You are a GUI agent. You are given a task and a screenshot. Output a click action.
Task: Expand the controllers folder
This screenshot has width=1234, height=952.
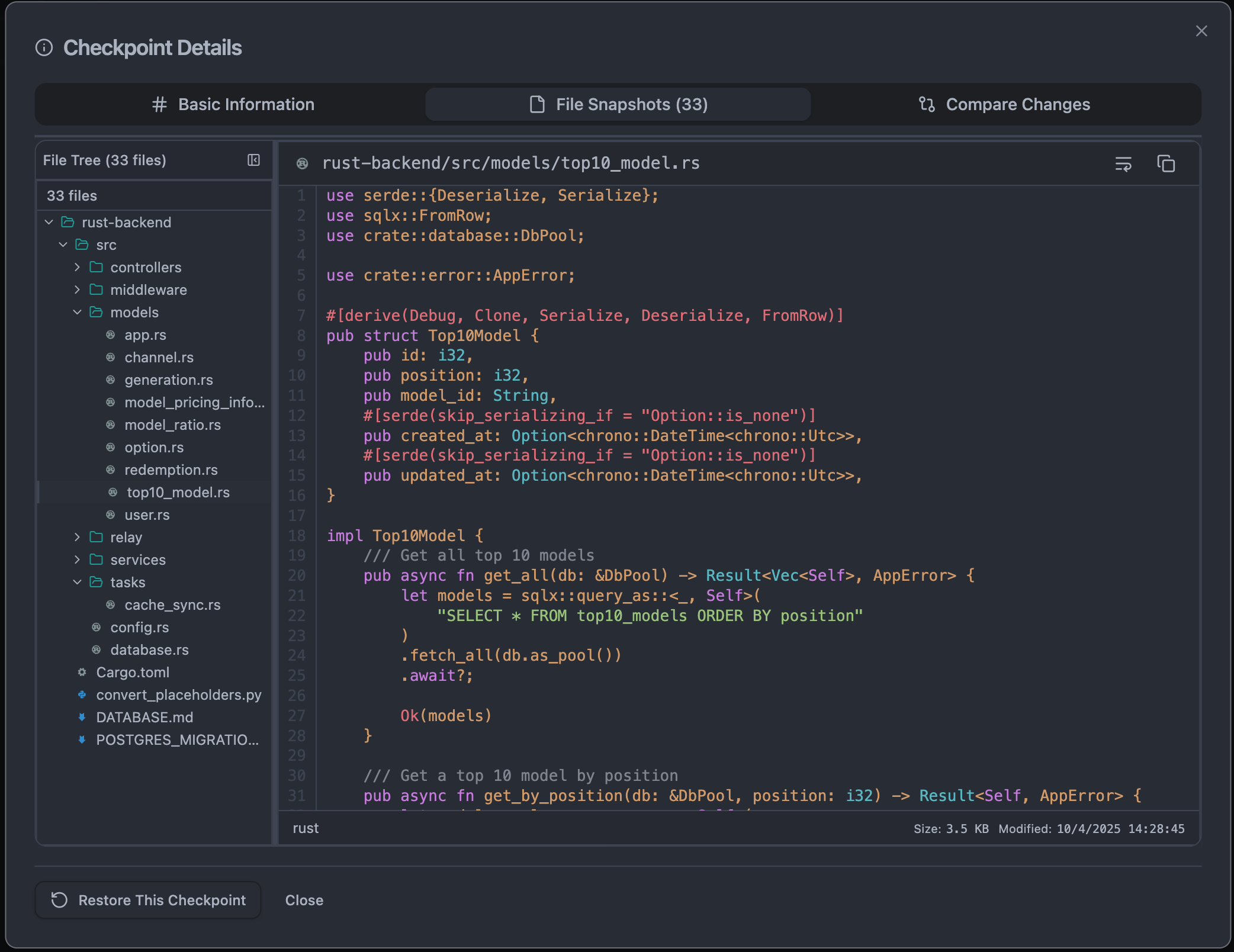coord(77,267)
